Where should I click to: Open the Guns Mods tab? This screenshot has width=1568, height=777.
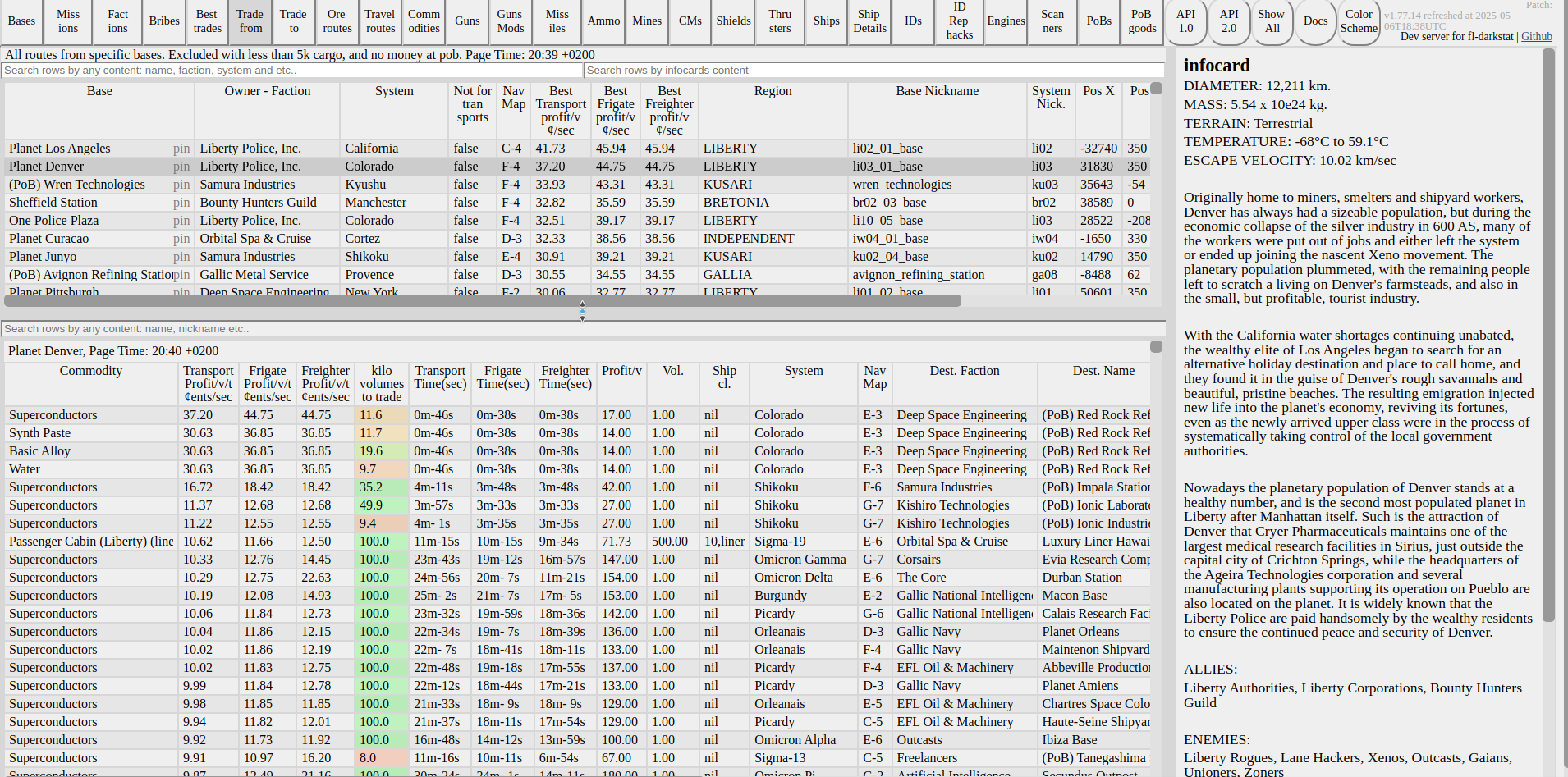(510, 22)
